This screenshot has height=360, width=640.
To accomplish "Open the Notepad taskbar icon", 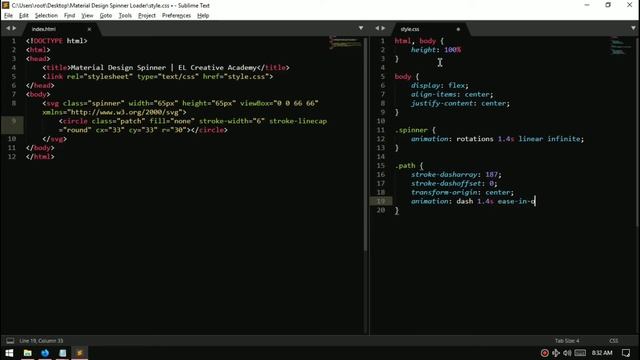I will (62, 353).
